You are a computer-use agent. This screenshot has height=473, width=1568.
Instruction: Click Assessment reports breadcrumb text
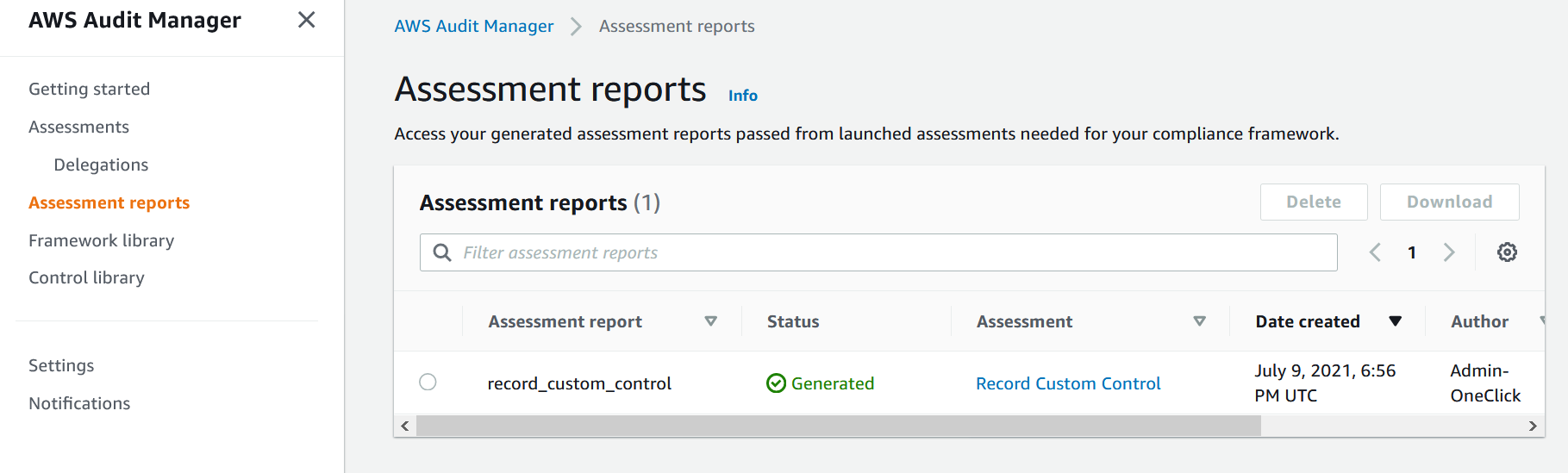pyautogui.click(x=677, y=26)
